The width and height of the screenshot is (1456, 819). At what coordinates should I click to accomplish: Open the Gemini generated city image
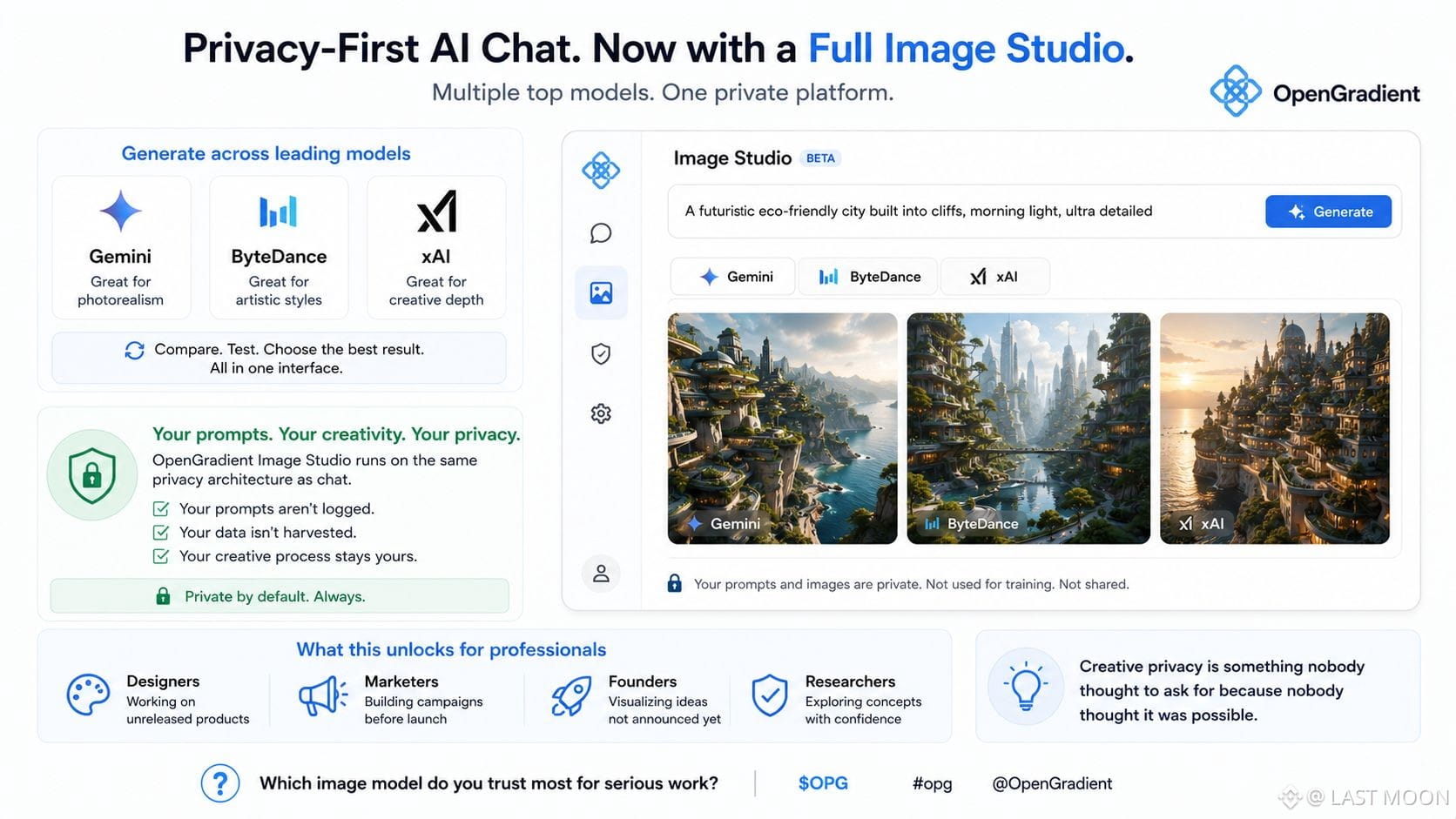782,428
